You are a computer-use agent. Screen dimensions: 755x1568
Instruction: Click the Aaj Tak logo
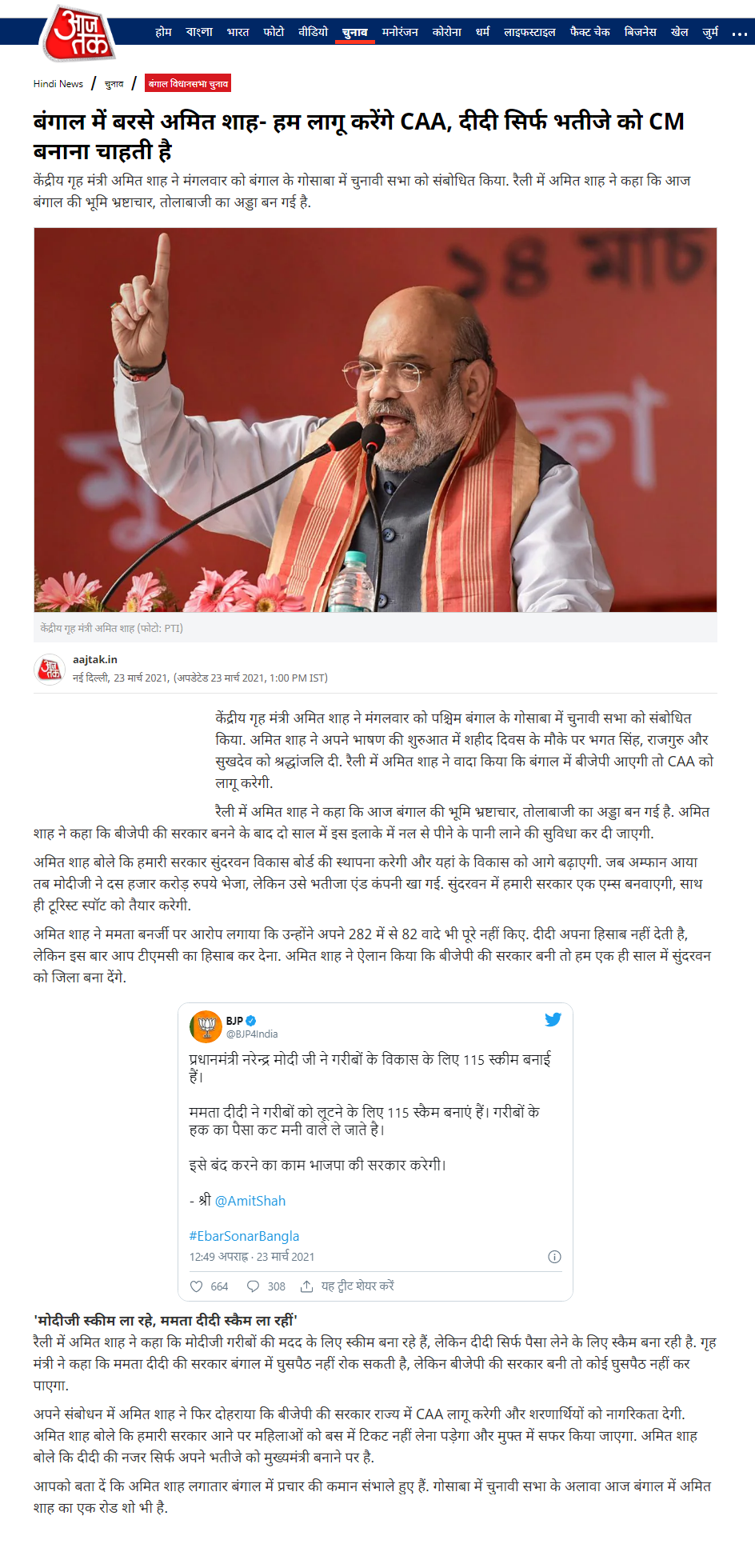pos(78,34)
